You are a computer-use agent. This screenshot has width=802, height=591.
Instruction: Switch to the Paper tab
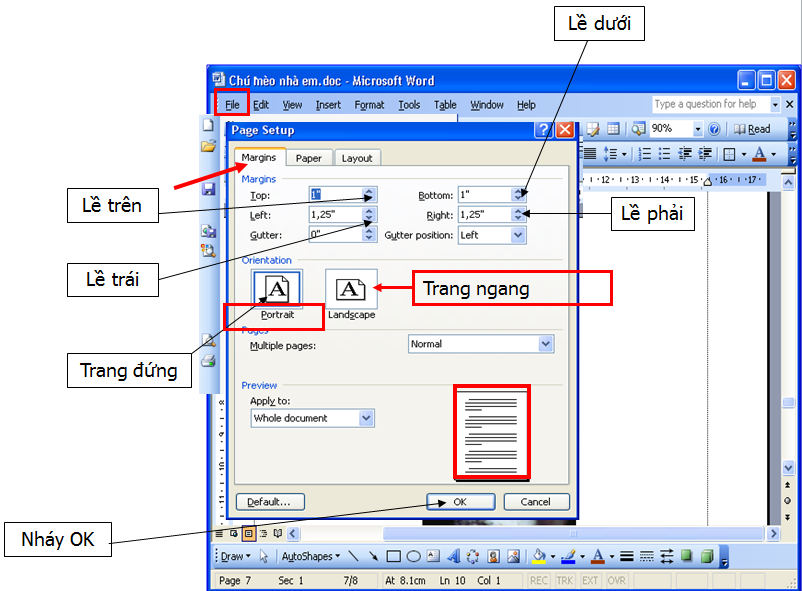click(309, 158)
